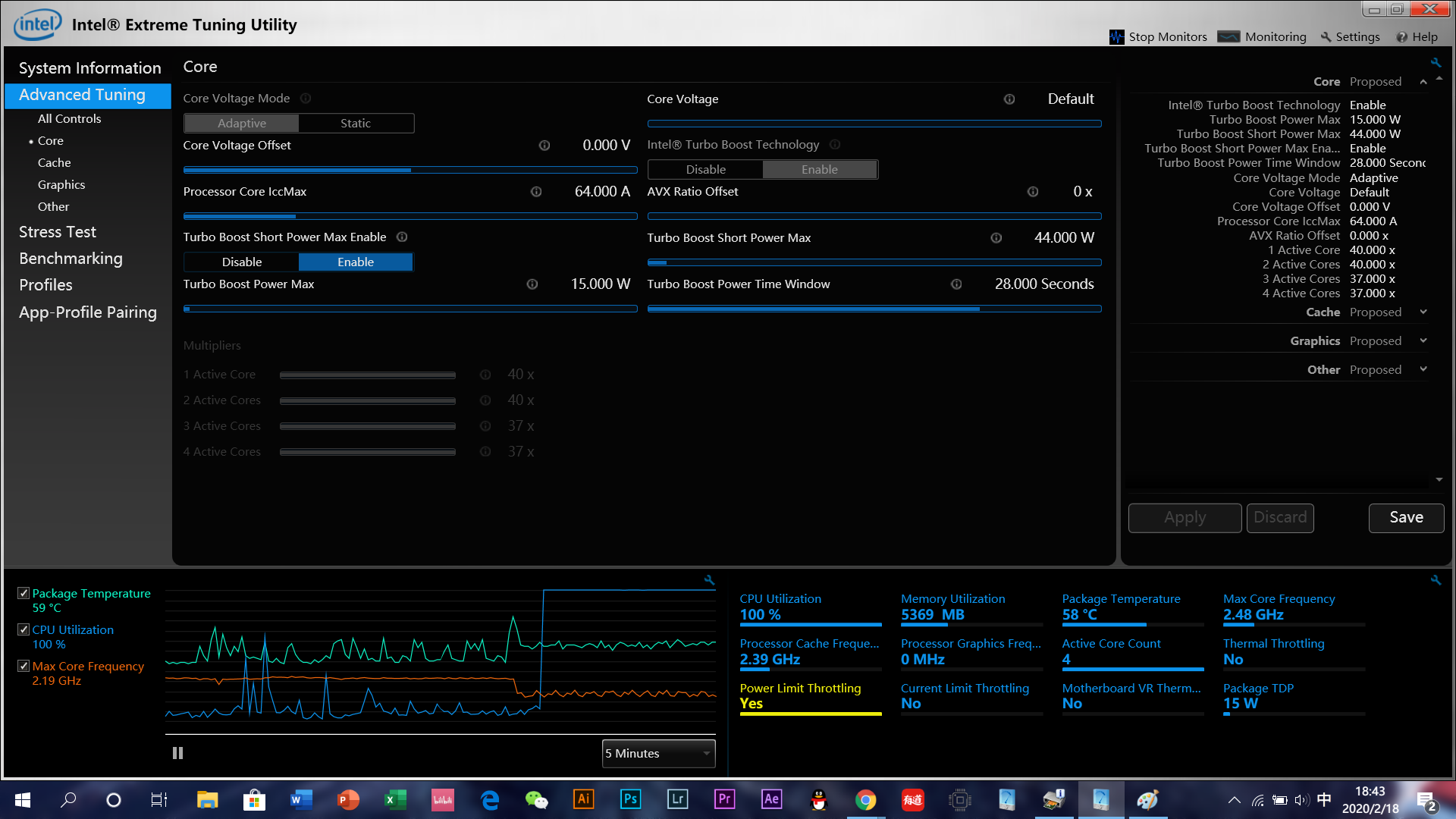Open the Settings wrench in header
Viewport: 1456px width, 819px height.
1326,36
